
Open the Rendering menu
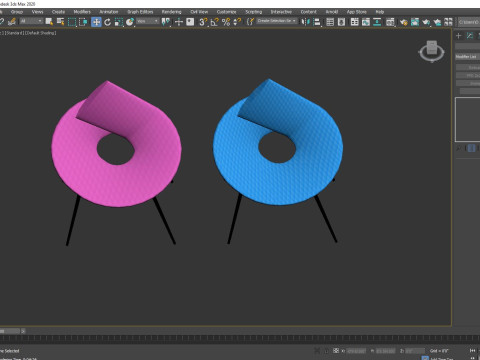point(171,12)
